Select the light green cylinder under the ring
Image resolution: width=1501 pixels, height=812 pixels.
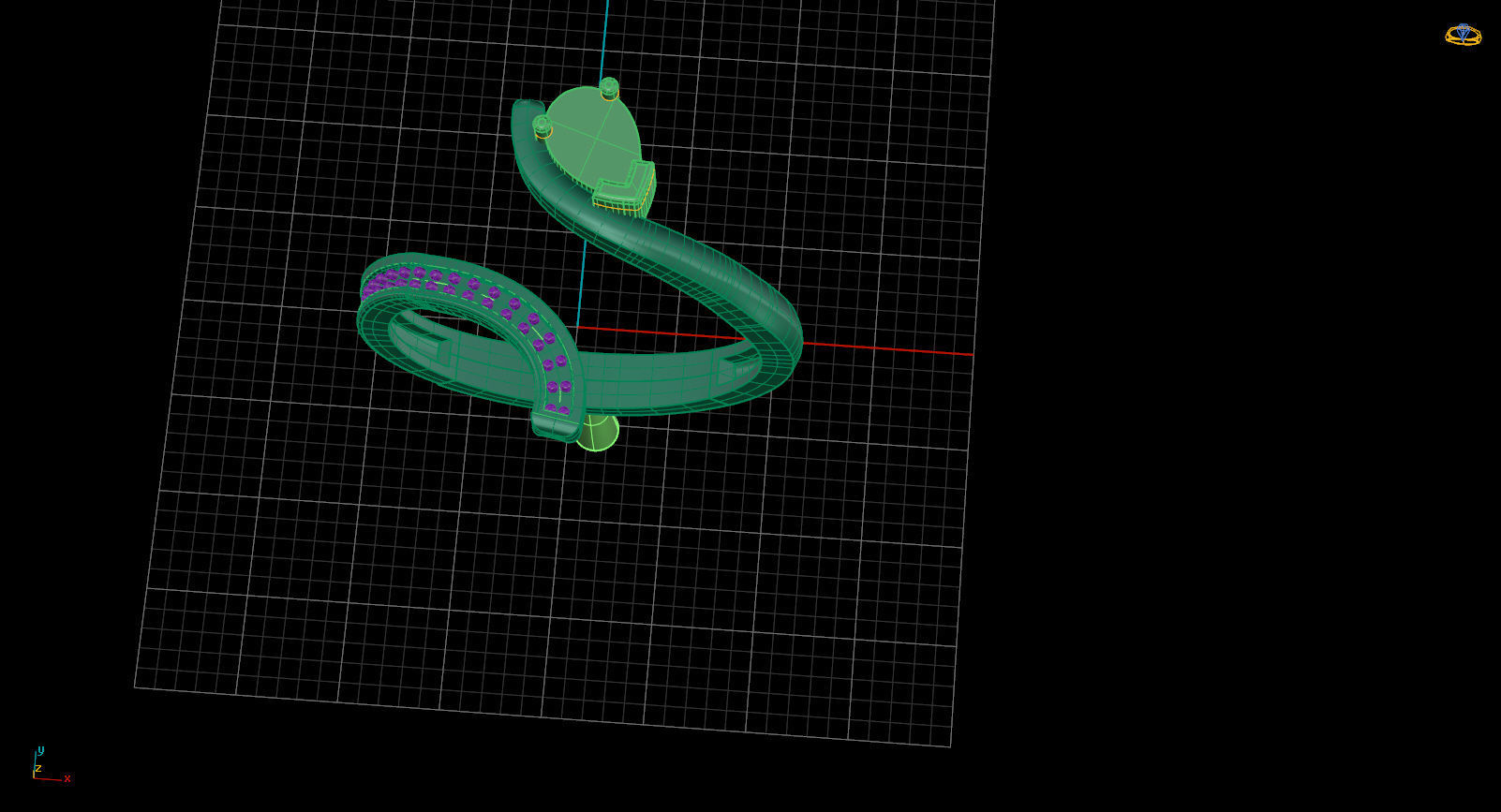598,433
